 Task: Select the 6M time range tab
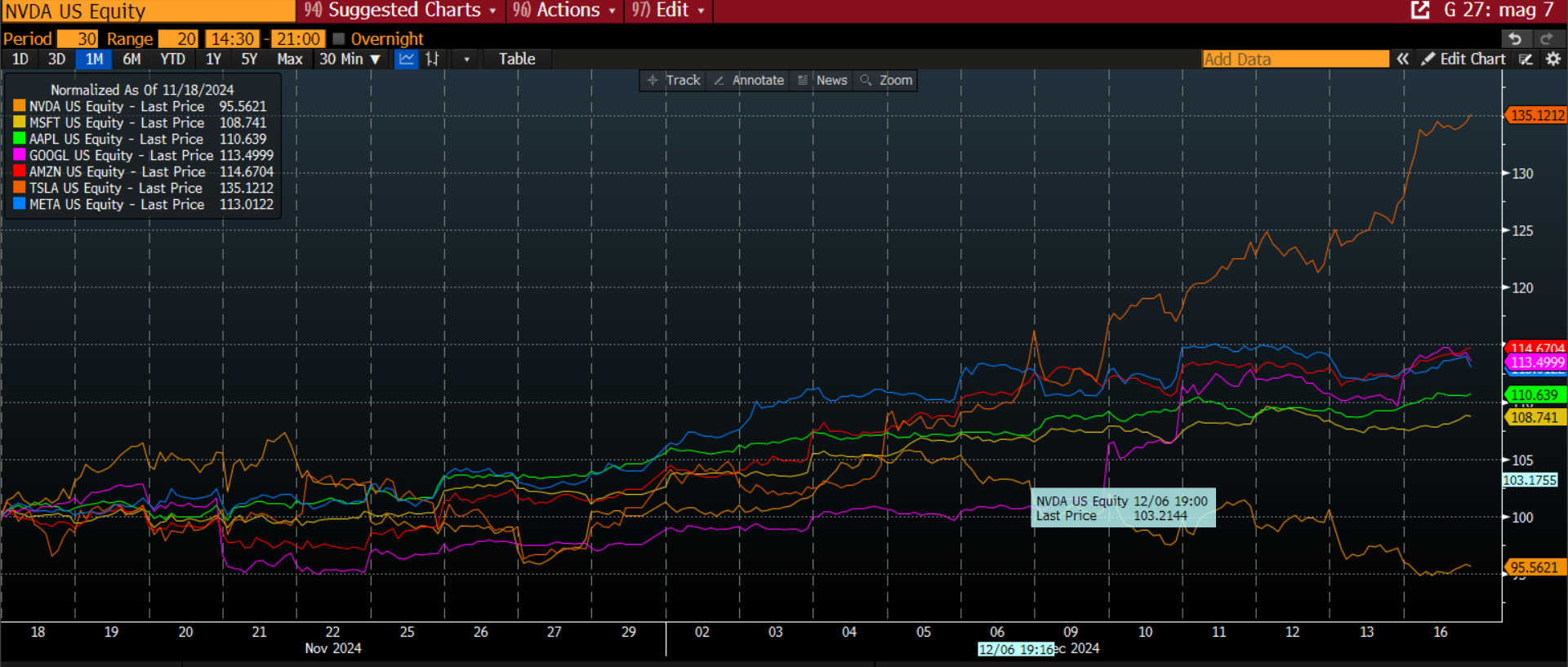pos(131,59)
